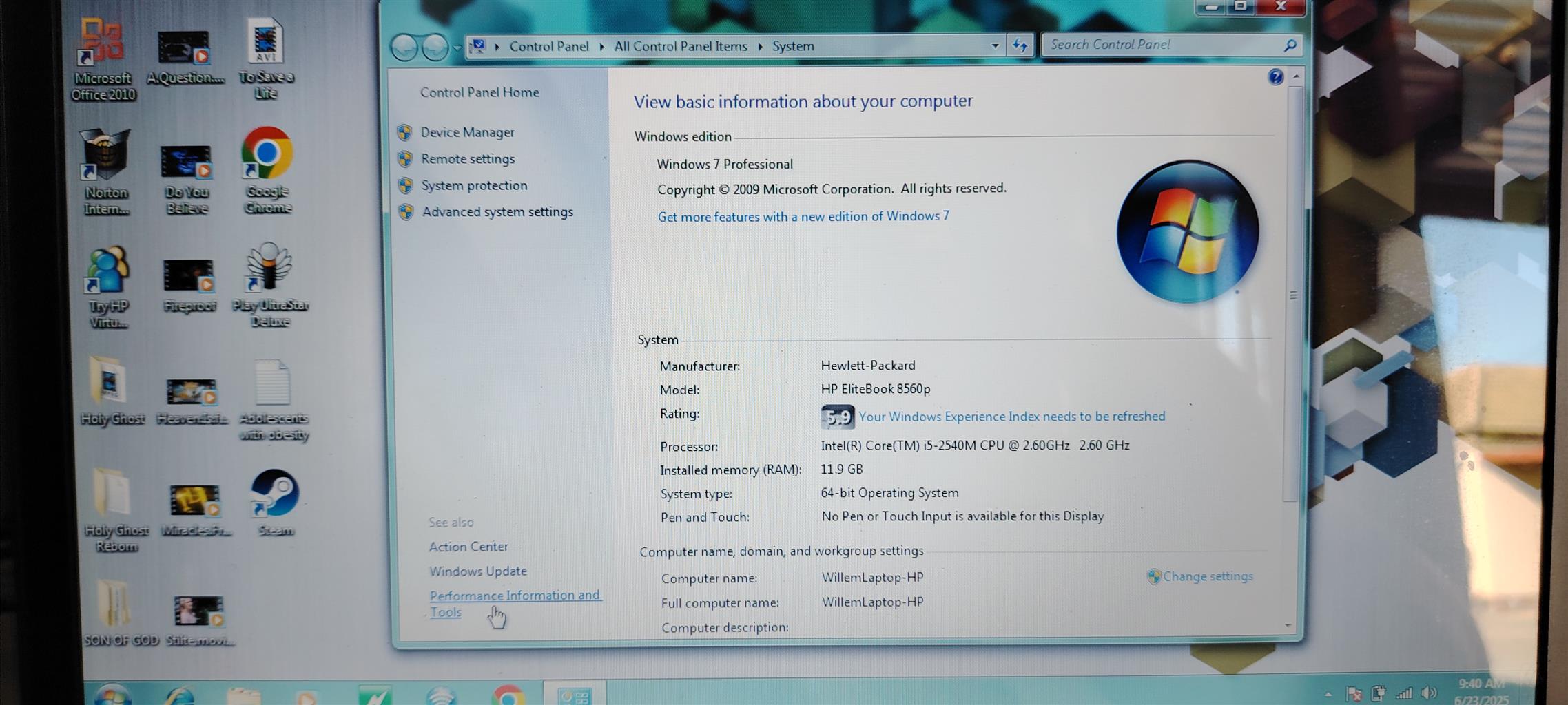Image resolution: width=1568 pixels, height=705 pixels.
Task: Open Play UltraStar Deluxe shortcut
Action: [x=269, y=269]
